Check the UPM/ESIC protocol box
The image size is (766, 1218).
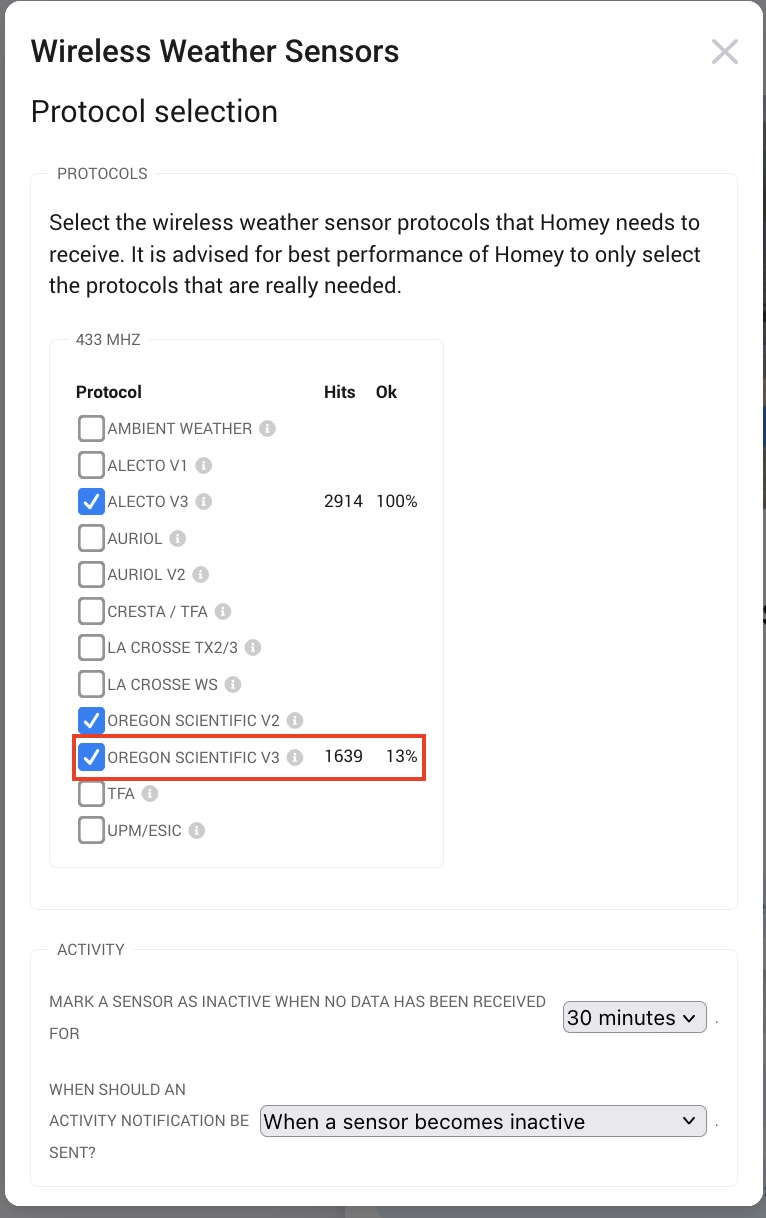(x=91, y=830)
